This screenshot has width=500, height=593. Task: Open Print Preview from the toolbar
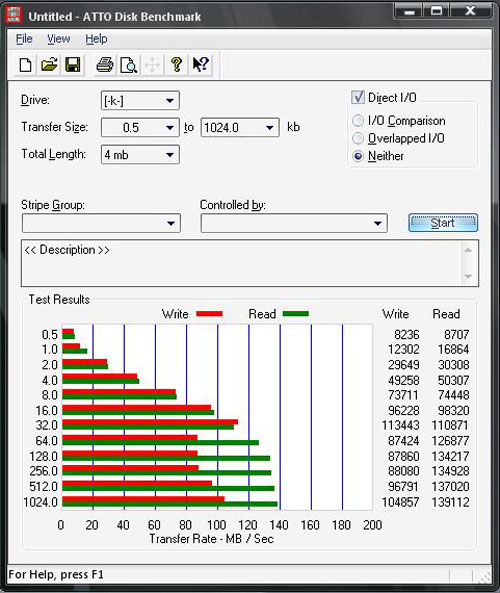tap(129, 65)
